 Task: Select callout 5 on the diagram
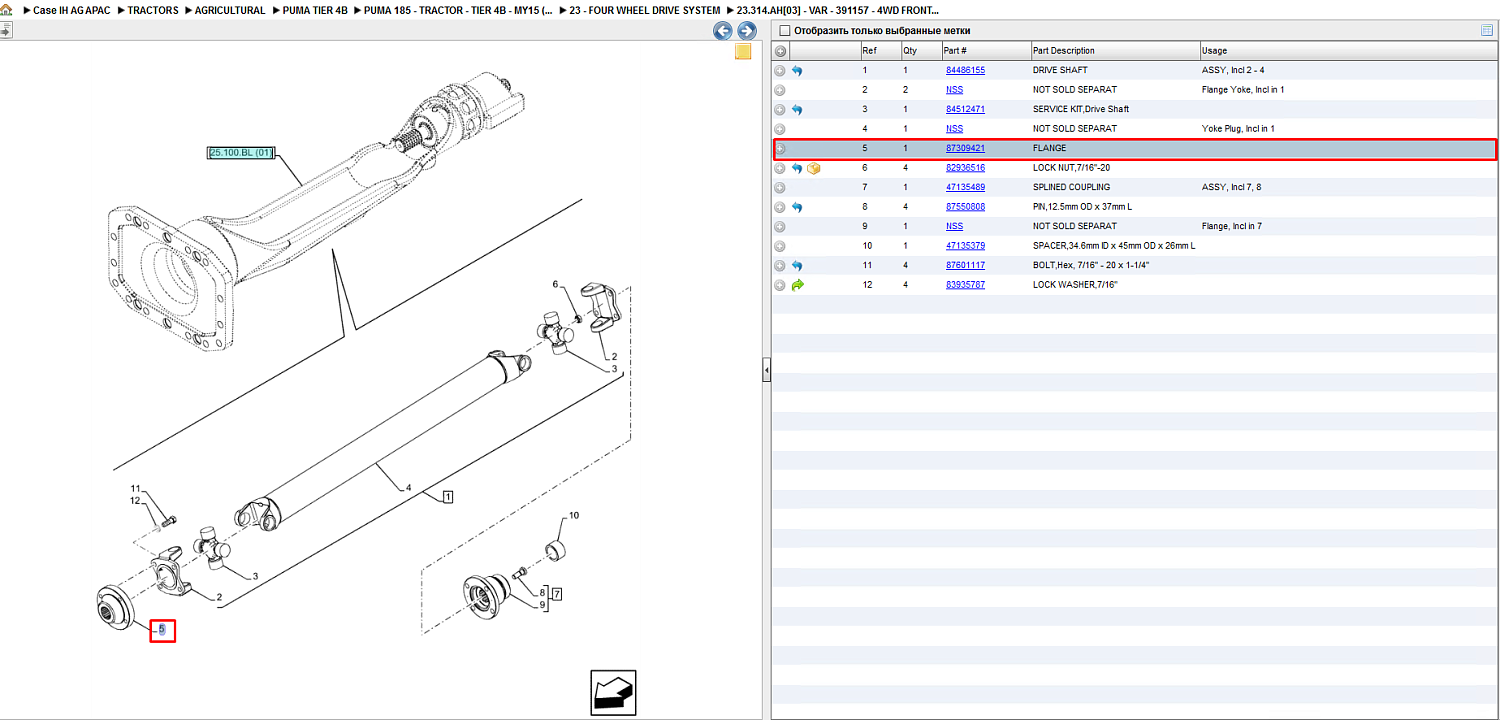pyautogui.click(x=162, y=631)
